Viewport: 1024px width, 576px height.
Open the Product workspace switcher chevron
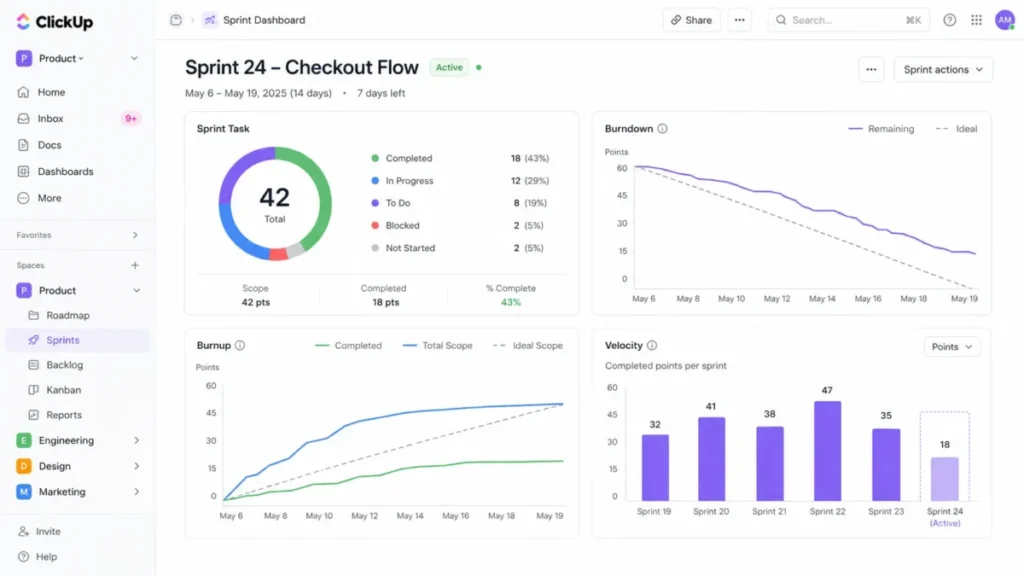coord(134,58)
